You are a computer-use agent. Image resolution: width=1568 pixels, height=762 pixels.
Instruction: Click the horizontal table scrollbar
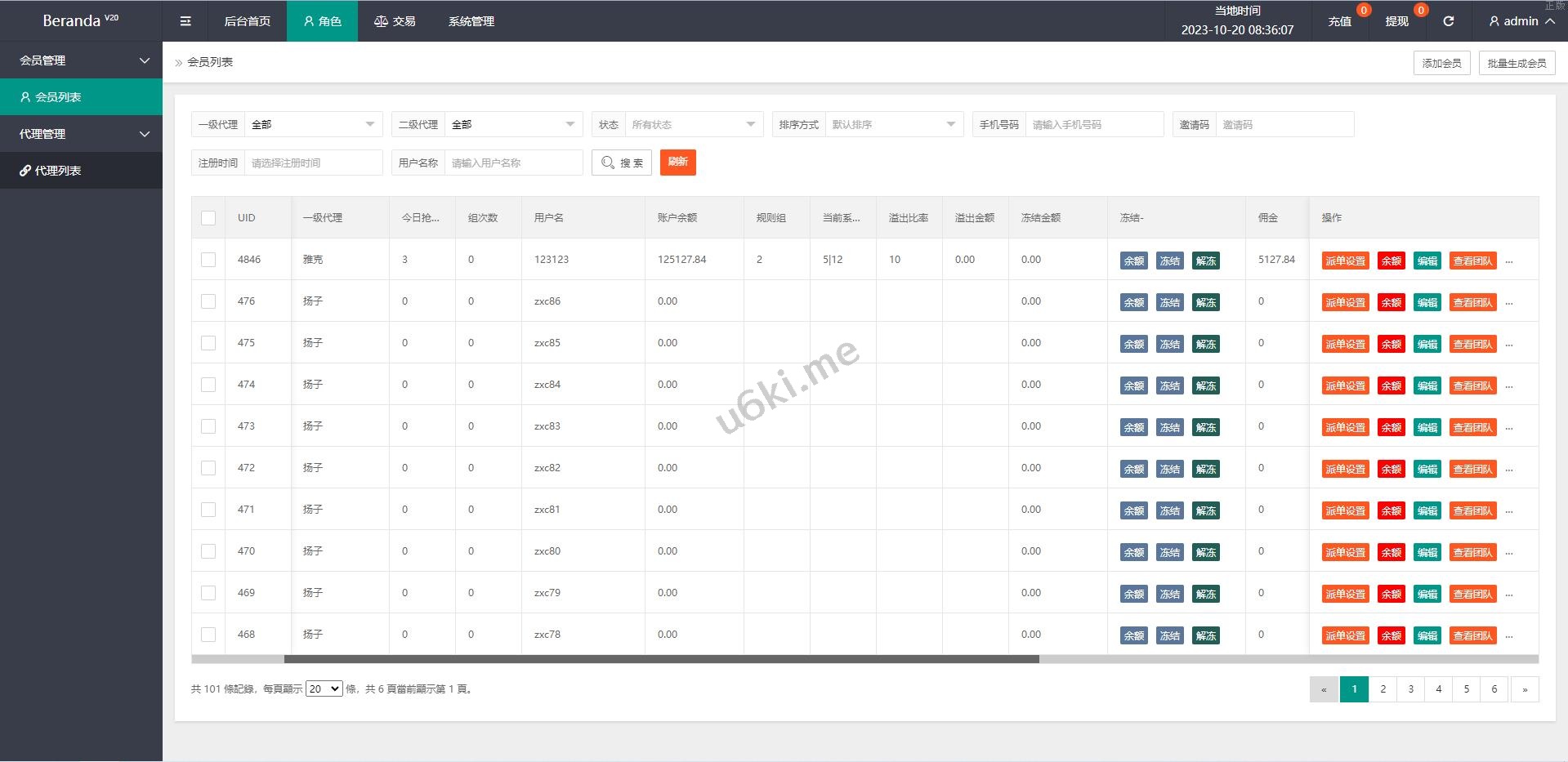tap(661, 659)
